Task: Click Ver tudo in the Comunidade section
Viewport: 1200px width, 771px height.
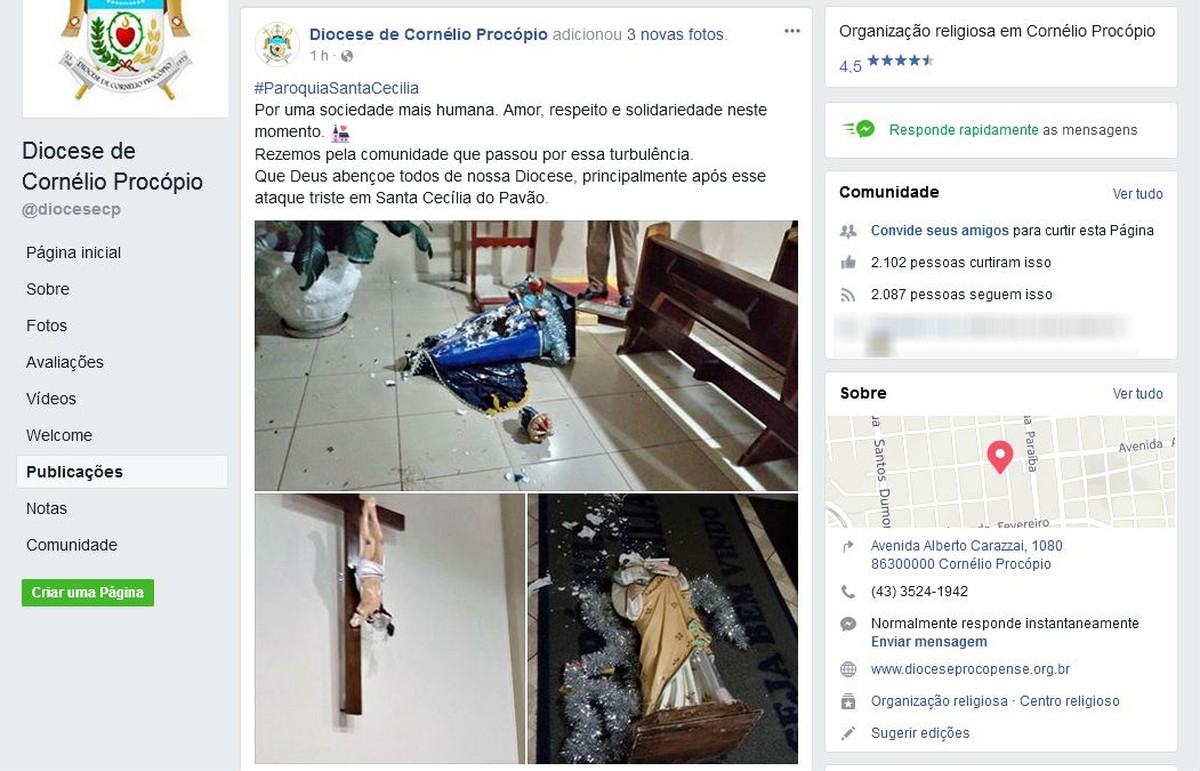Action: click(x=1138, y=194)
